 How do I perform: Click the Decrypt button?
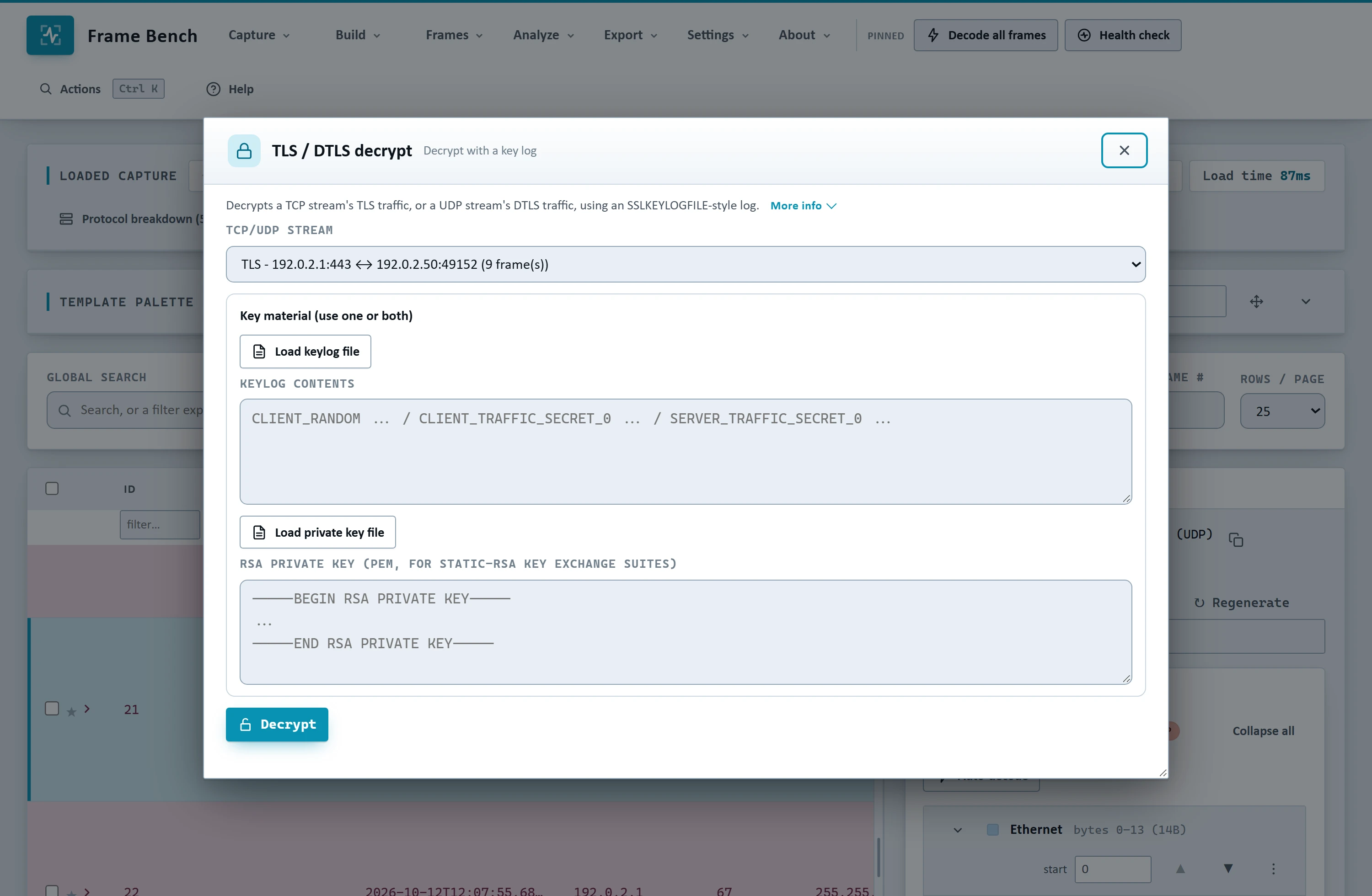tap(277, 724)
